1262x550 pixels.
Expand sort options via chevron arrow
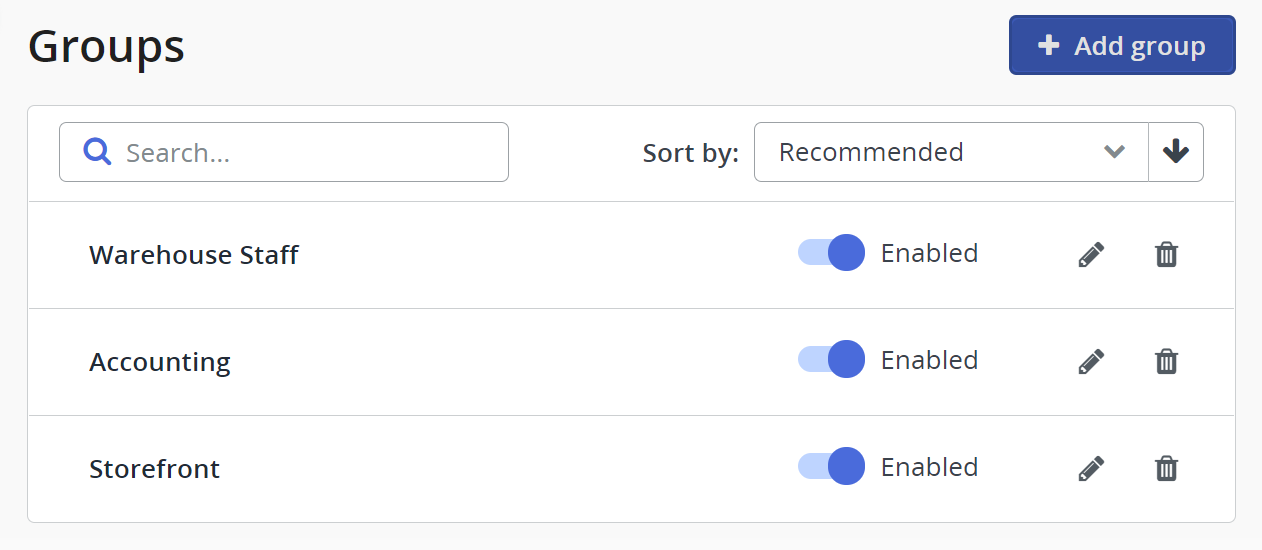coord(1114,152)
